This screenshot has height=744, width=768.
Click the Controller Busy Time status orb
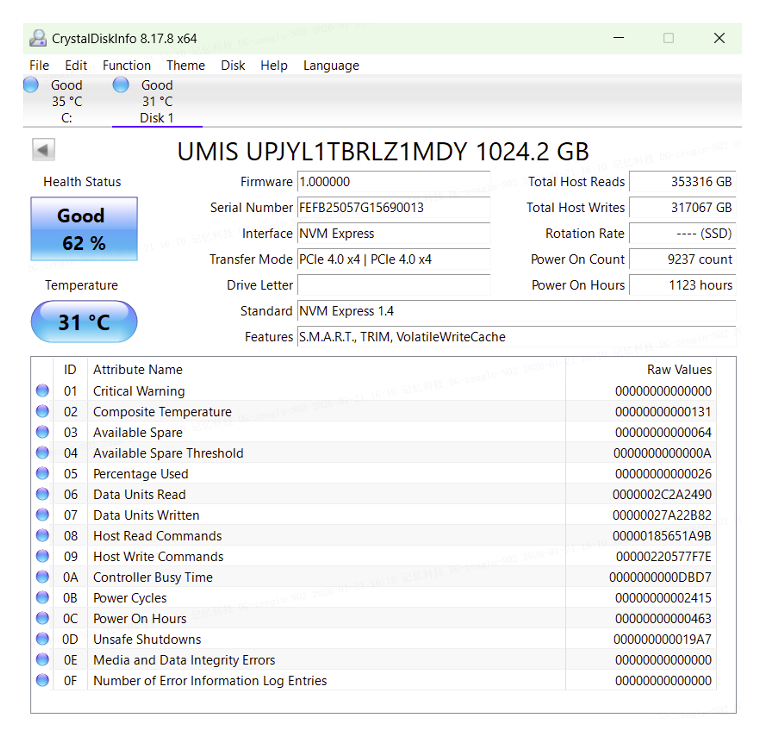tap(43, 576)
